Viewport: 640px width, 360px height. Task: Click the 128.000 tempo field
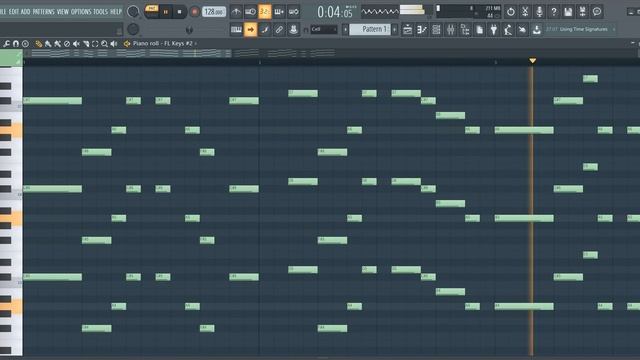(x=214, y=12)
